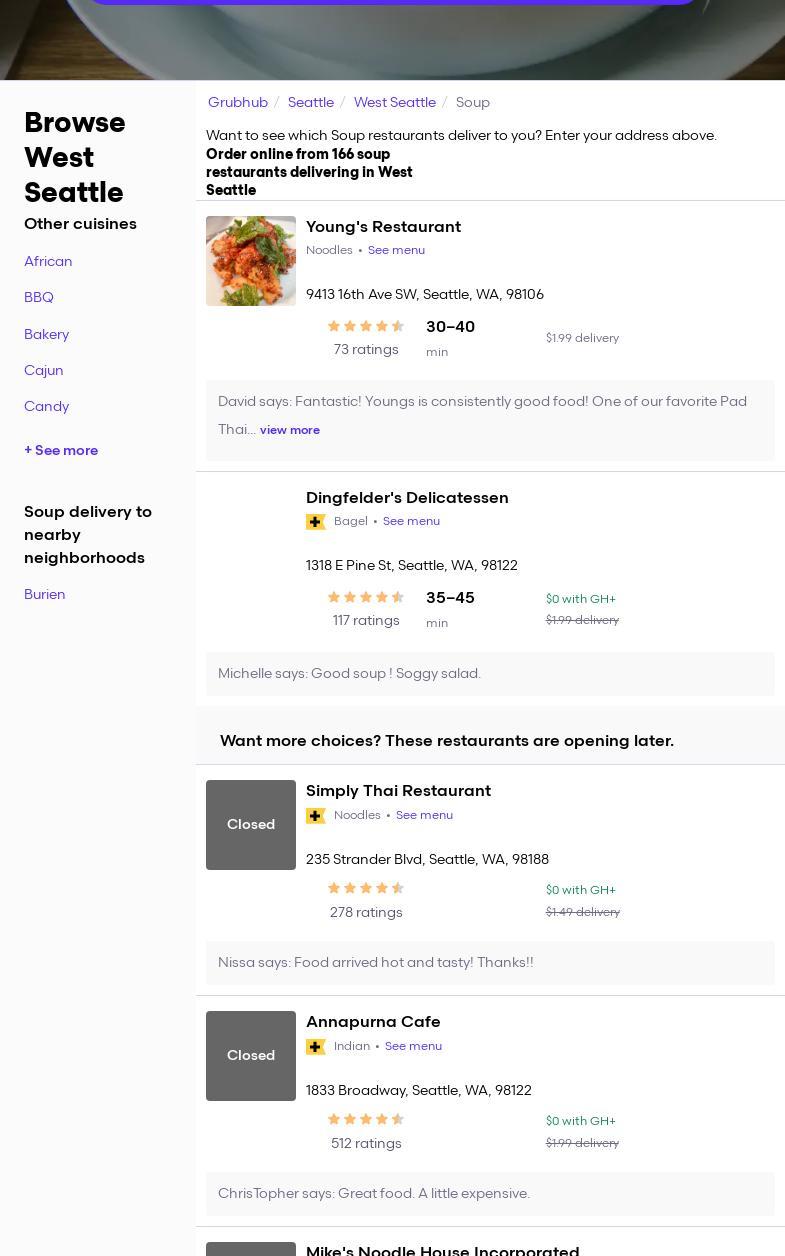
Task: Click star rating of Dingfelder's Delicatessen
Action: [x=366, y=597]
